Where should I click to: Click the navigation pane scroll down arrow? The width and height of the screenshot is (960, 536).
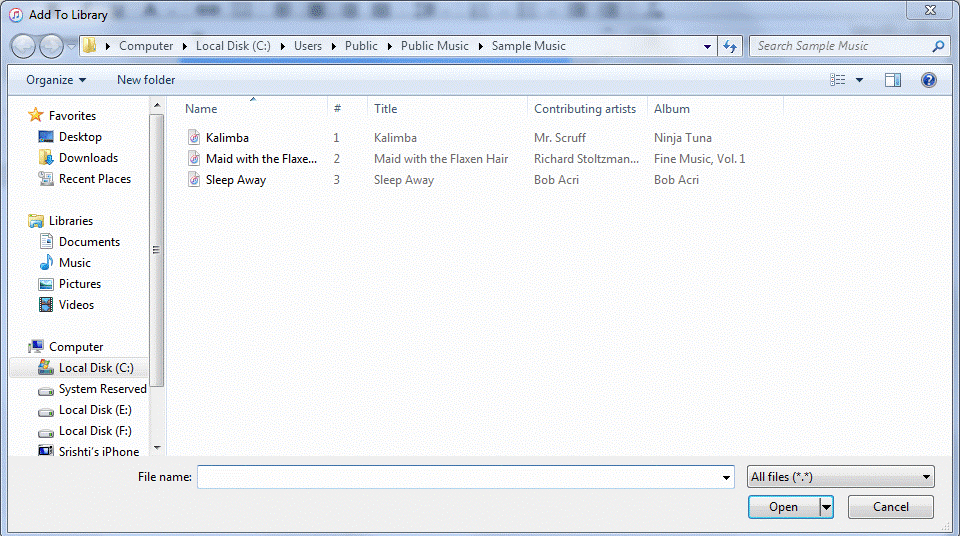(x=157, y=448)
